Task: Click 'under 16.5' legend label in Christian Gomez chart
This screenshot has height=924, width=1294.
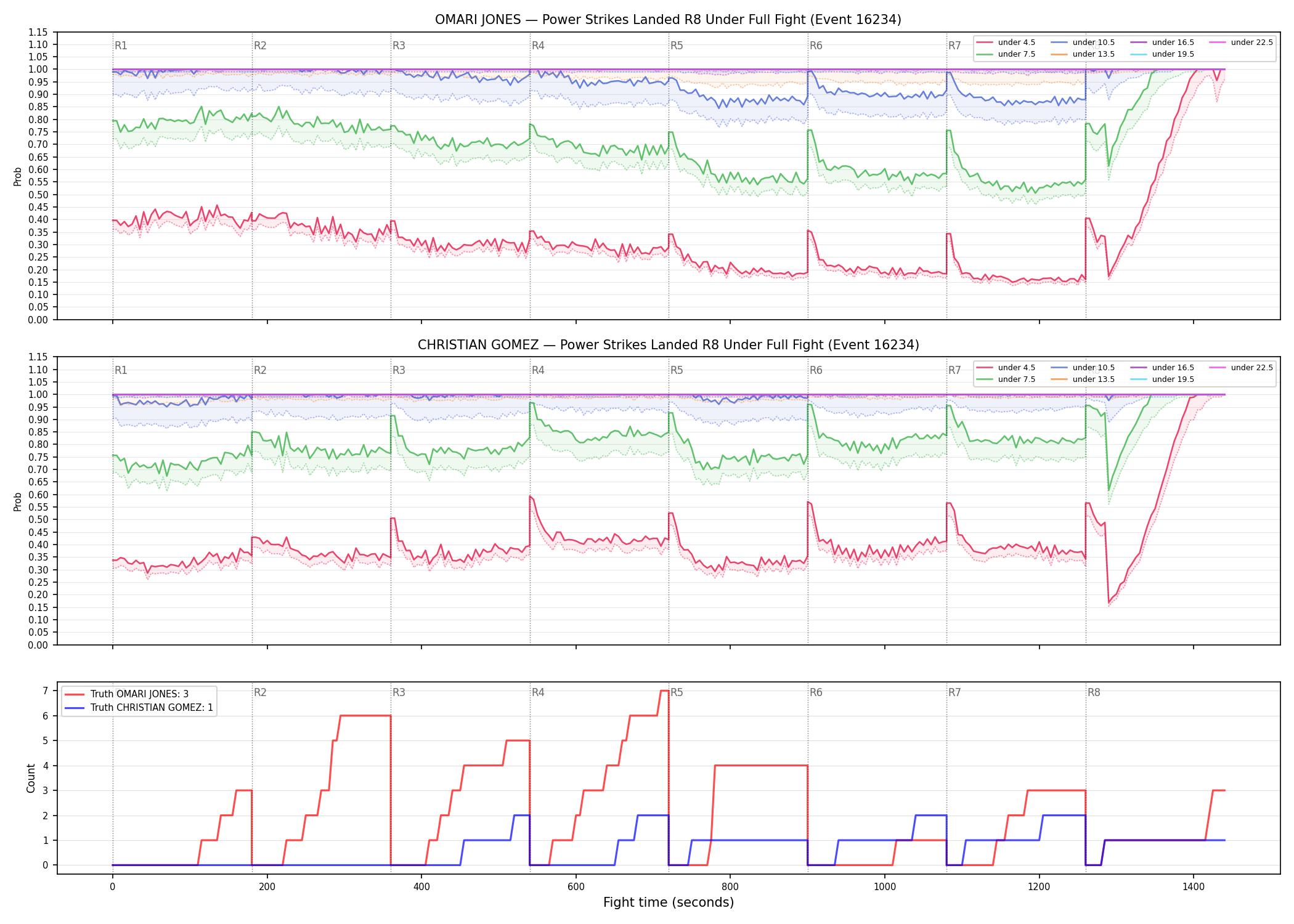Action: pyautogui.click(x=1173, y=368)
